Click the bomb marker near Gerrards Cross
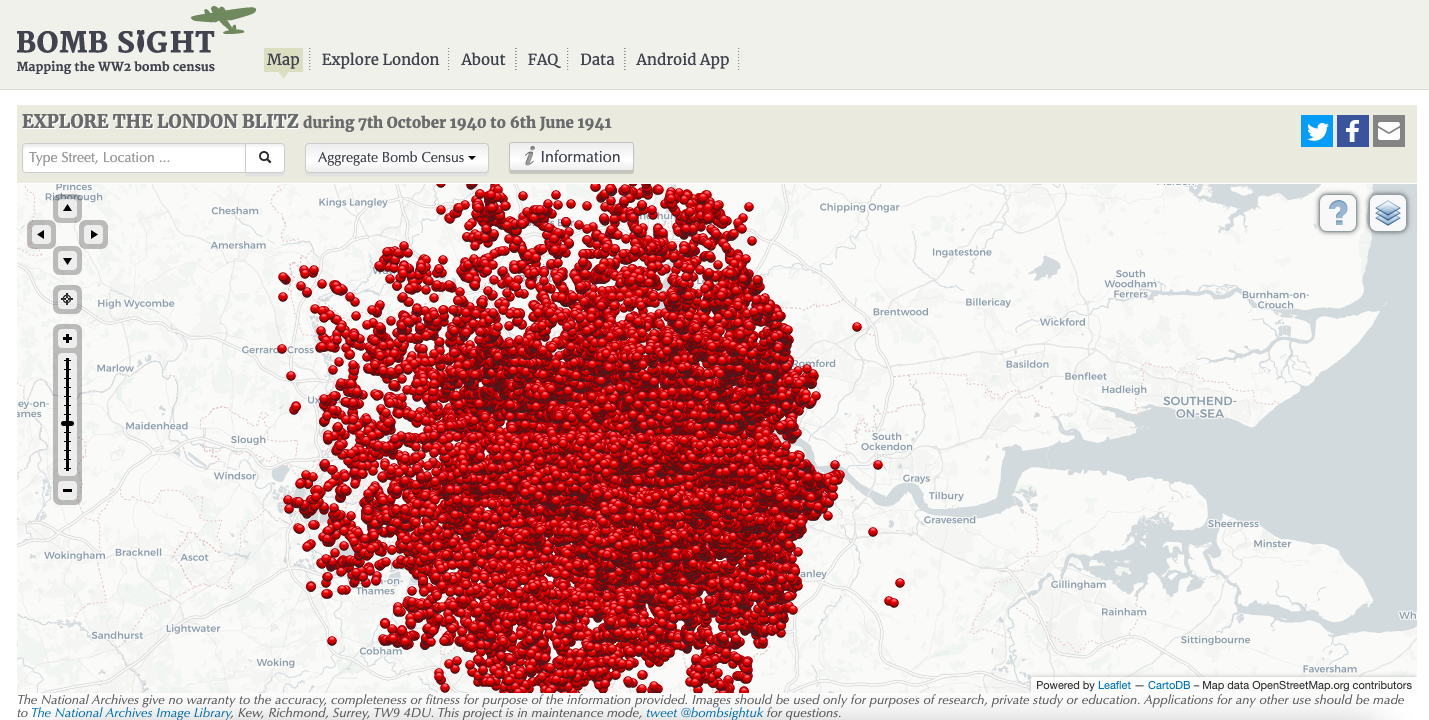Image resolution: width=1429 pixels, height=720 pixels. click(282, 349)
